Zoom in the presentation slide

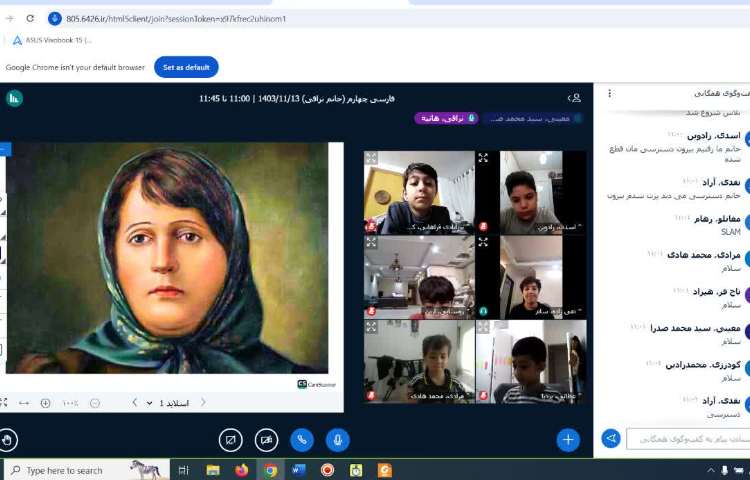coord(45,404)
